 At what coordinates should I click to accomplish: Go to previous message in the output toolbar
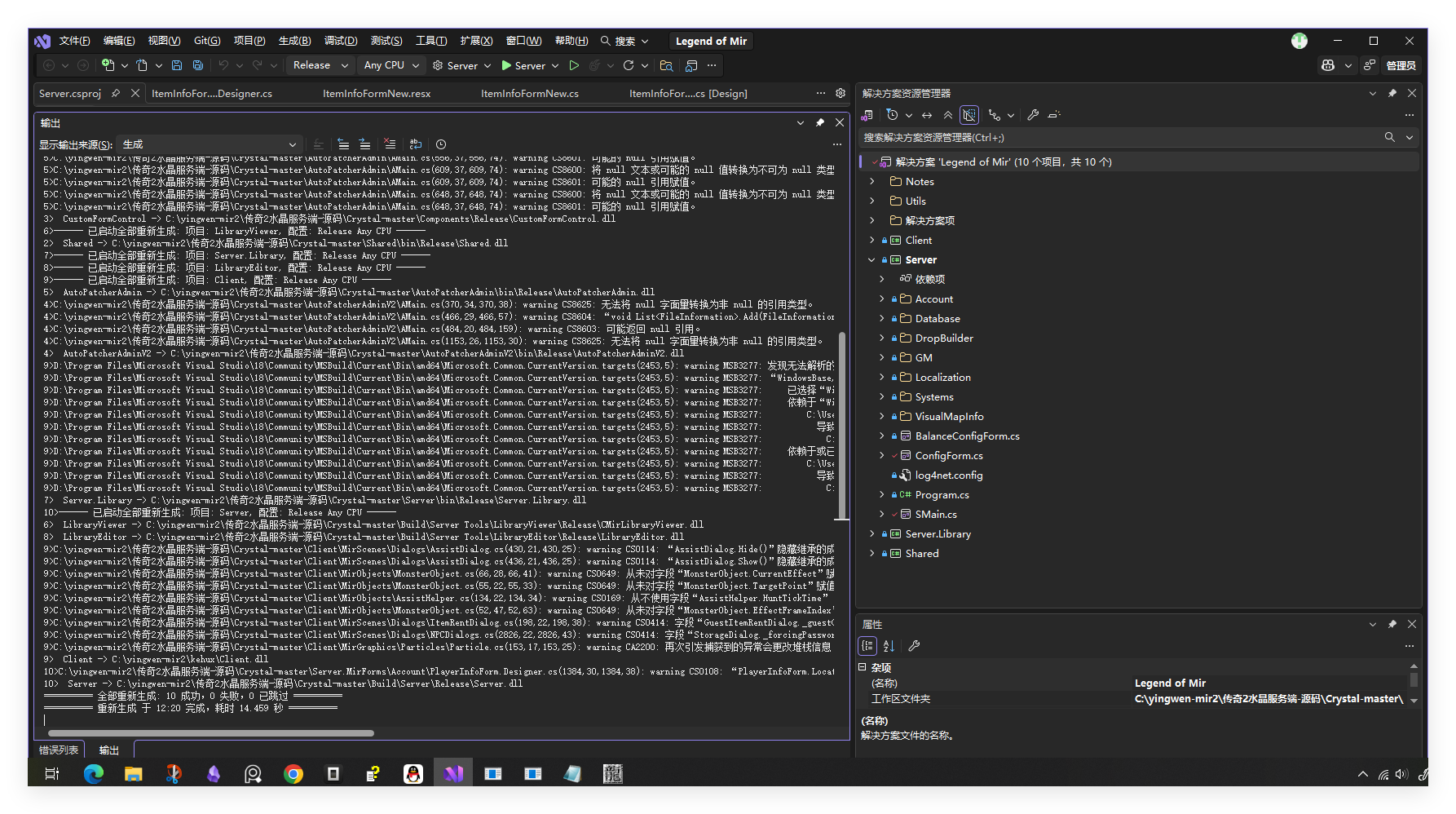tap(343, 144)
